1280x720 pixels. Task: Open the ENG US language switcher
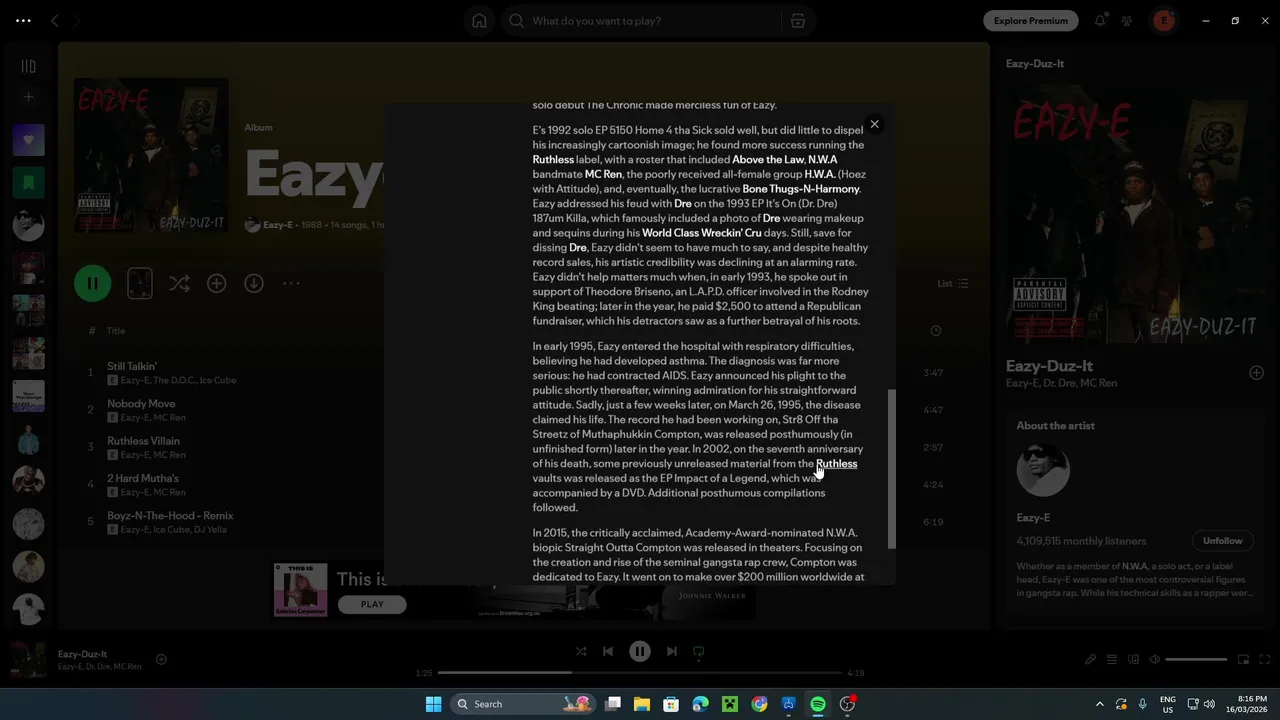pyautogui.click(x=1167, y=704)
